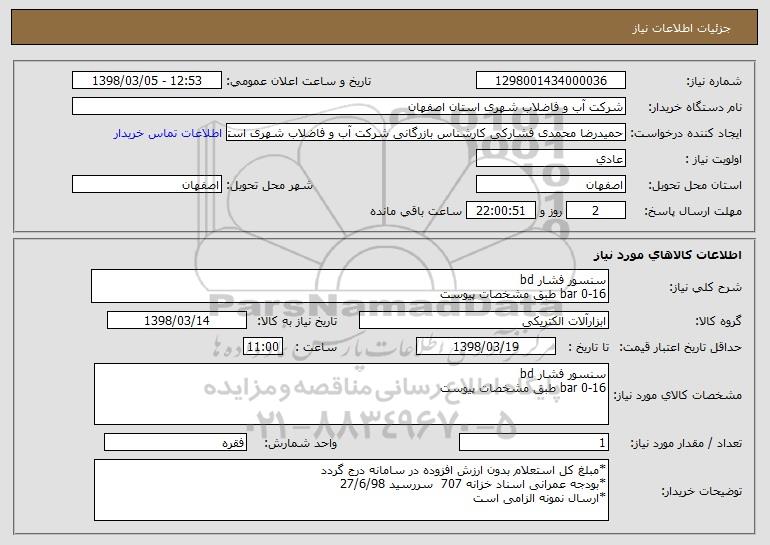
Task: Select the label تاریخ و ساعت اعلان عمومی
Action: [299, 81]
